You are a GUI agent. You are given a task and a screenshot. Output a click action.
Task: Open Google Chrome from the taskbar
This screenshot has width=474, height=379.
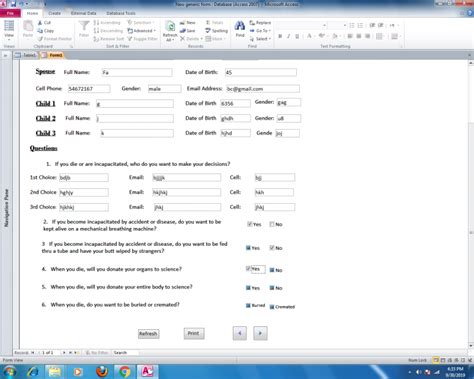[125, 371]
